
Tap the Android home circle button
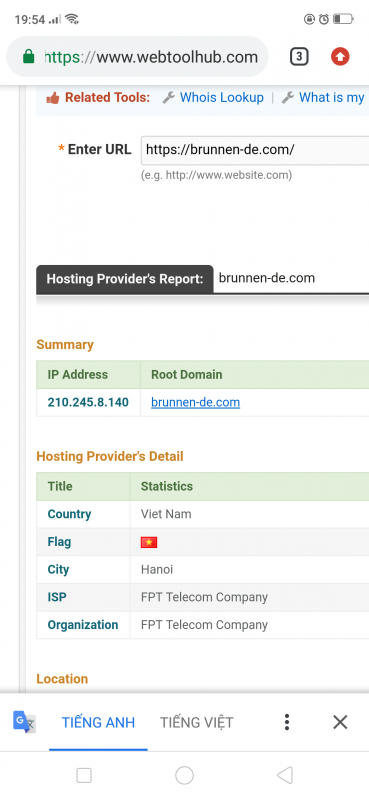coord(184,776)
